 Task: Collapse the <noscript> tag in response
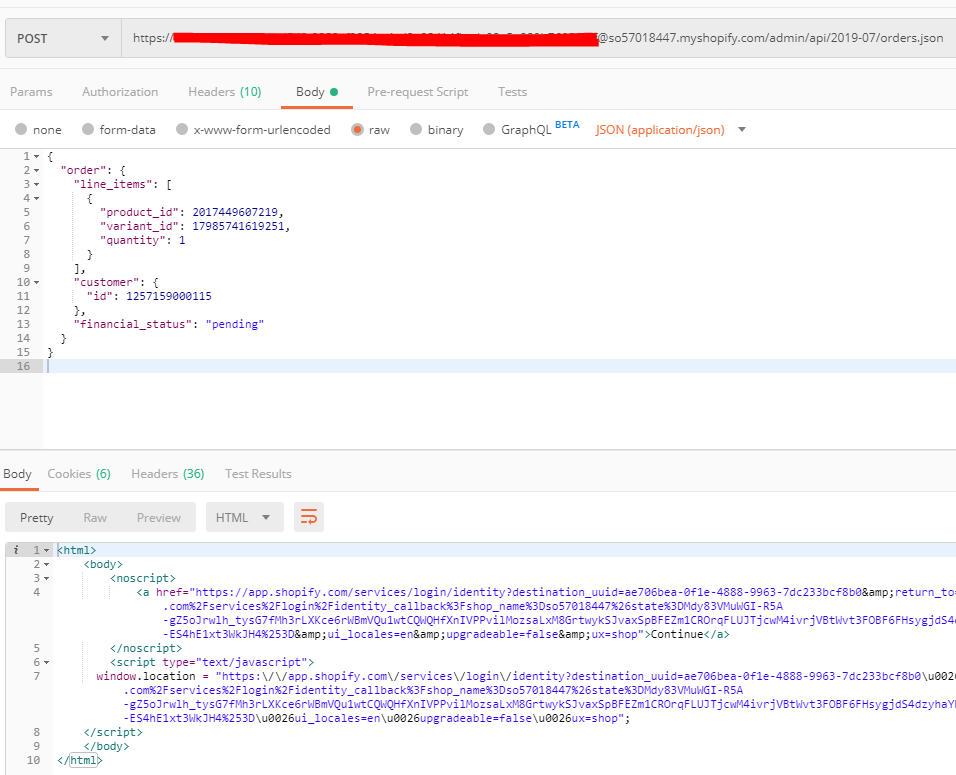tap(46, 579)
